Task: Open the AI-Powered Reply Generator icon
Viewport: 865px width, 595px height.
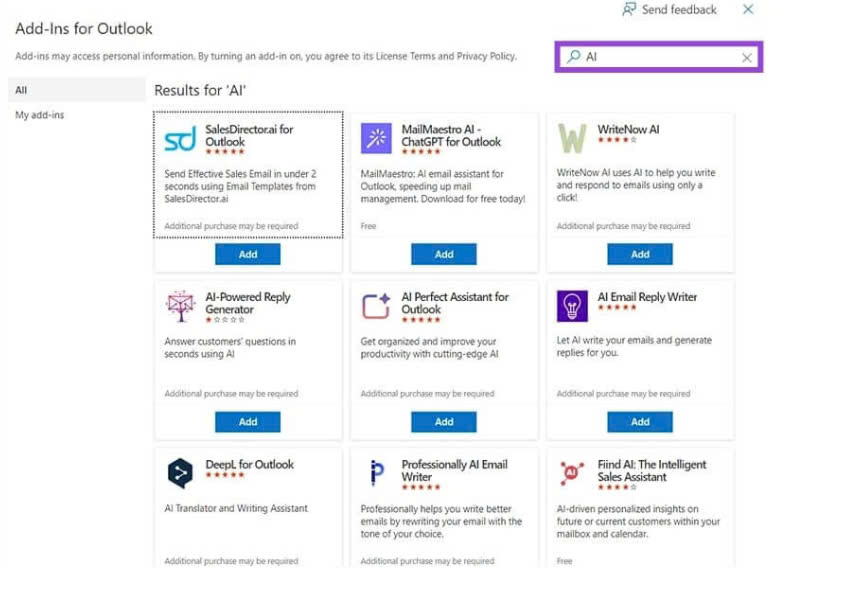Action: pyautogui.click(x=180, y=307)
